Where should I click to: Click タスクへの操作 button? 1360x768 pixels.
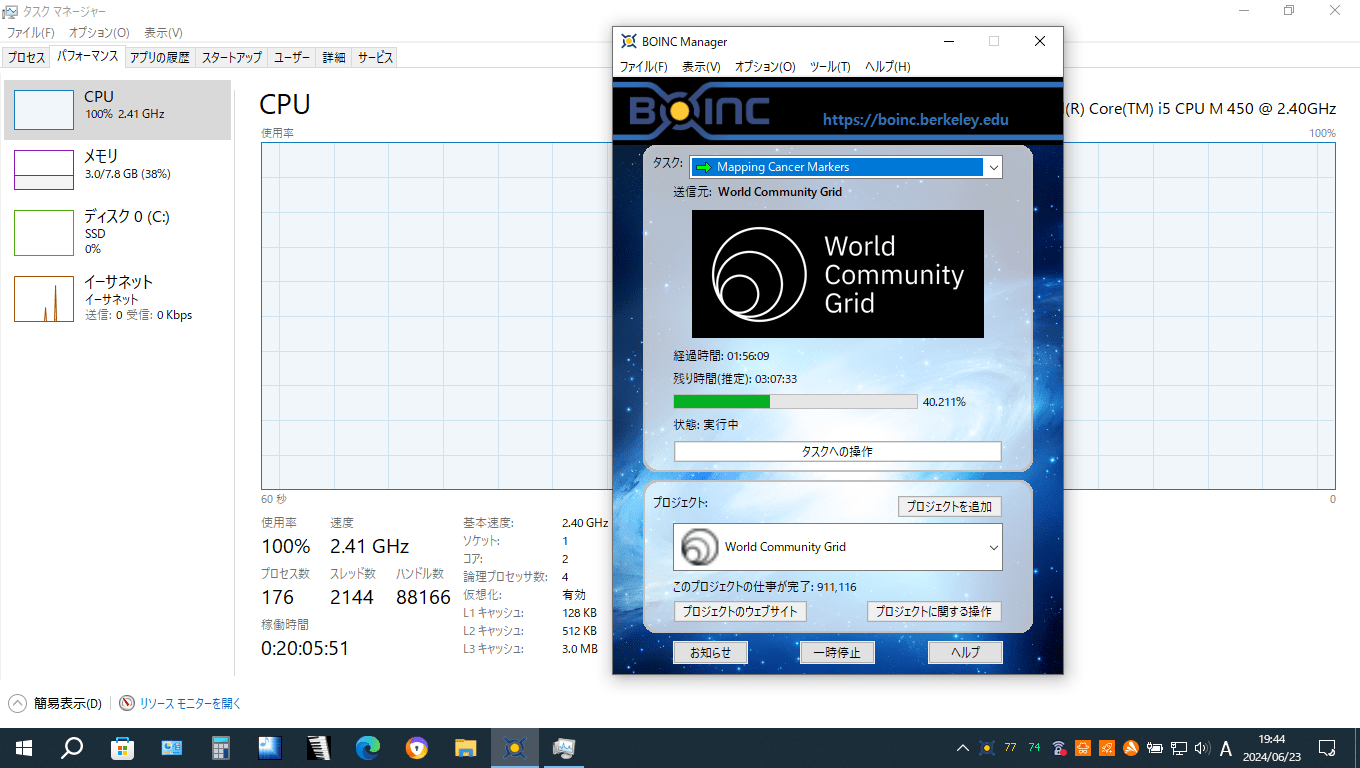click(x=838, y=452)
